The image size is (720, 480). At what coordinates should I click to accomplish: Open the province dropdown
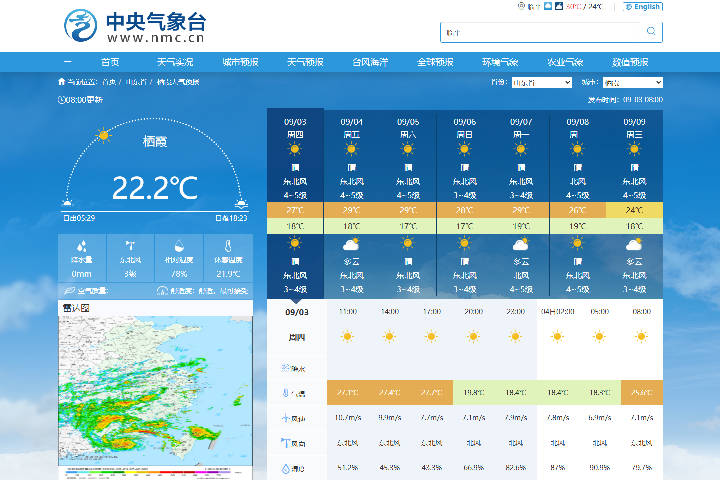coord(542,83)
